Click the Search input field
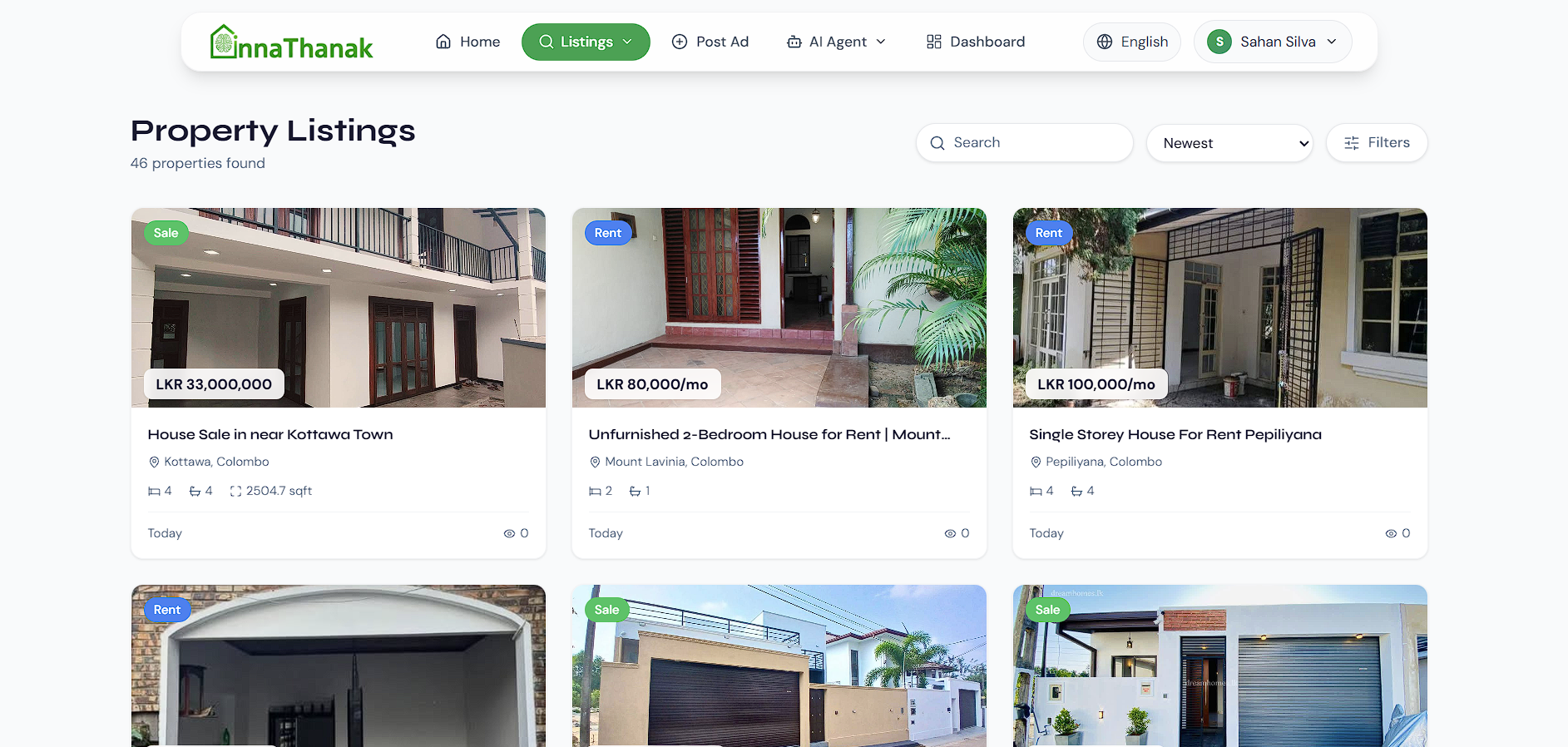The image size is (1568, 747). click(x=1025, y=143)
